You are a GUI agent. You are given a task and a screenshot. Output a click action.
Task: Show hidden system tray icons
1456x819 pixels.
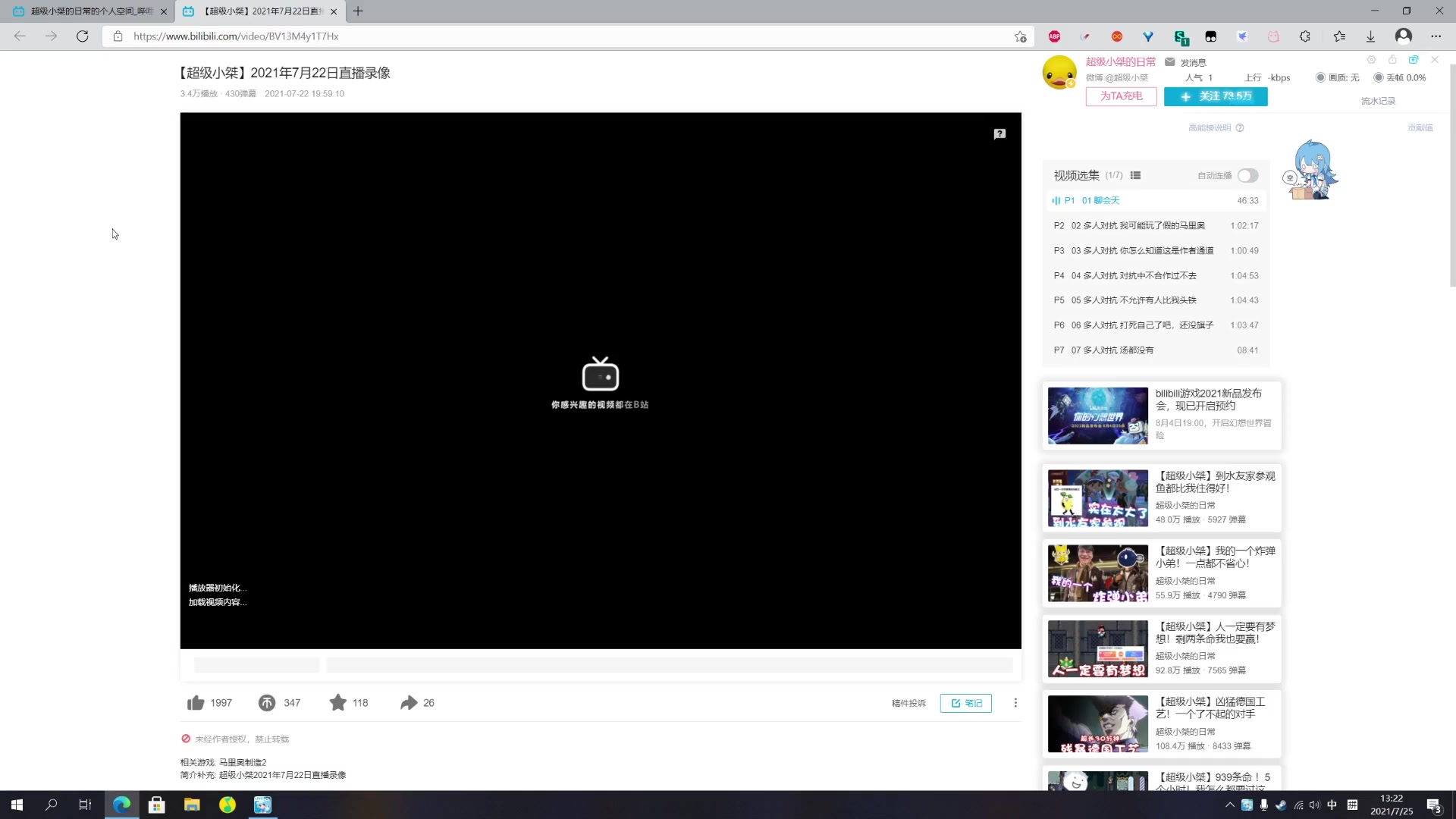tap(1229, 805)
